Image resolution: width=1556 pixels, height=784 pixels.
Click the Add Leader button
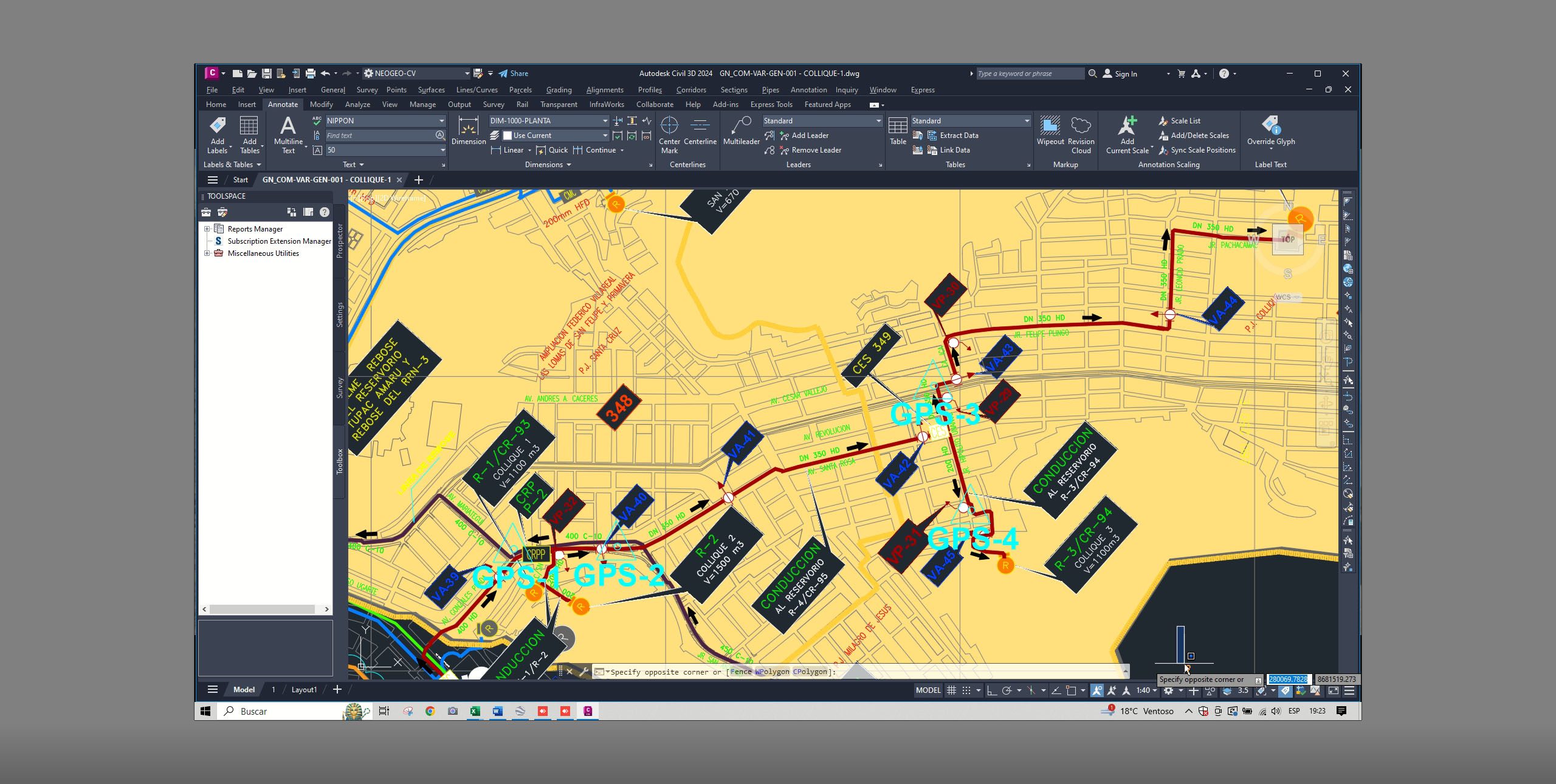pos(809,136)
